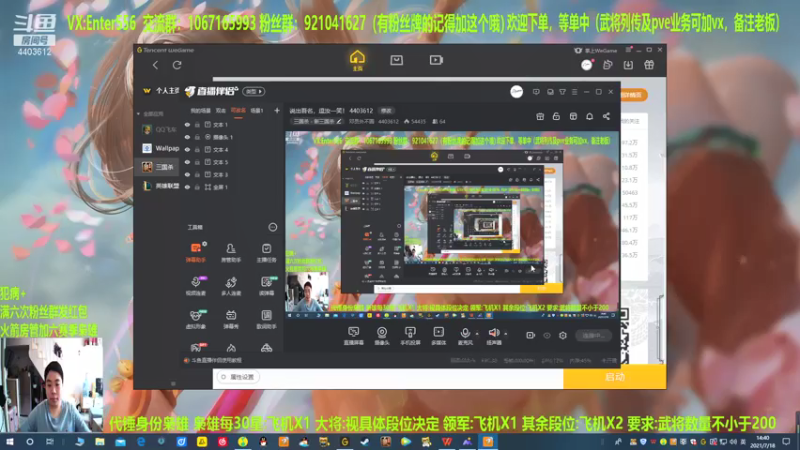Open stream settings with the gear icon
800x450 pixels.
pos(563,335)
